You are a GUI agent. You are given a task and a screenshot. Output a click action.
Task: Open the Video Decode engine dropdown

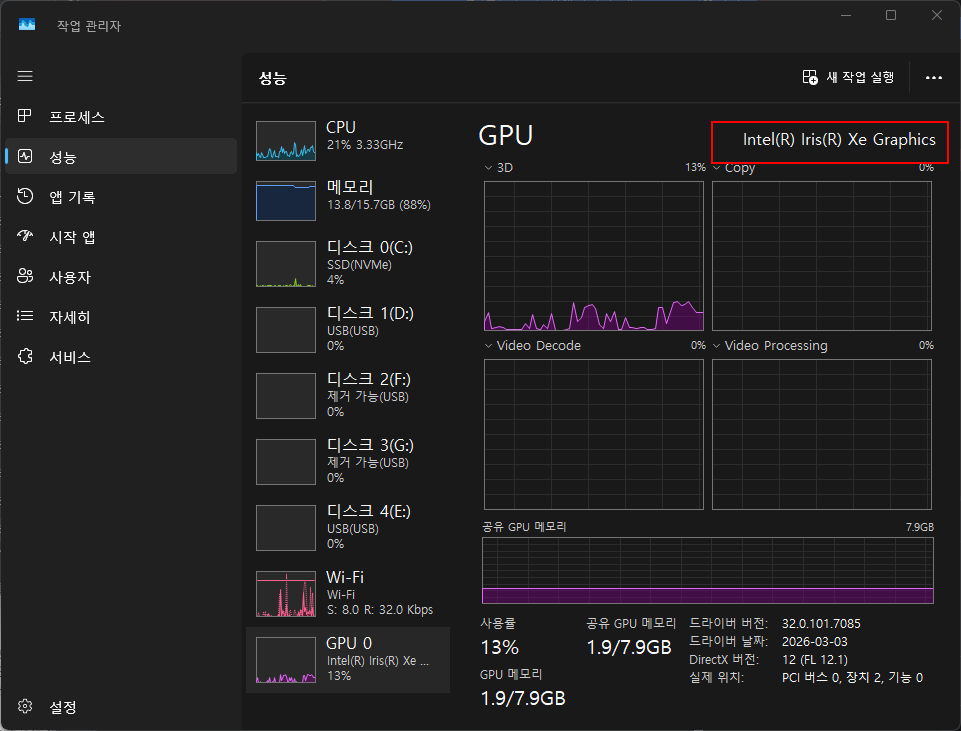click(488, 346)
